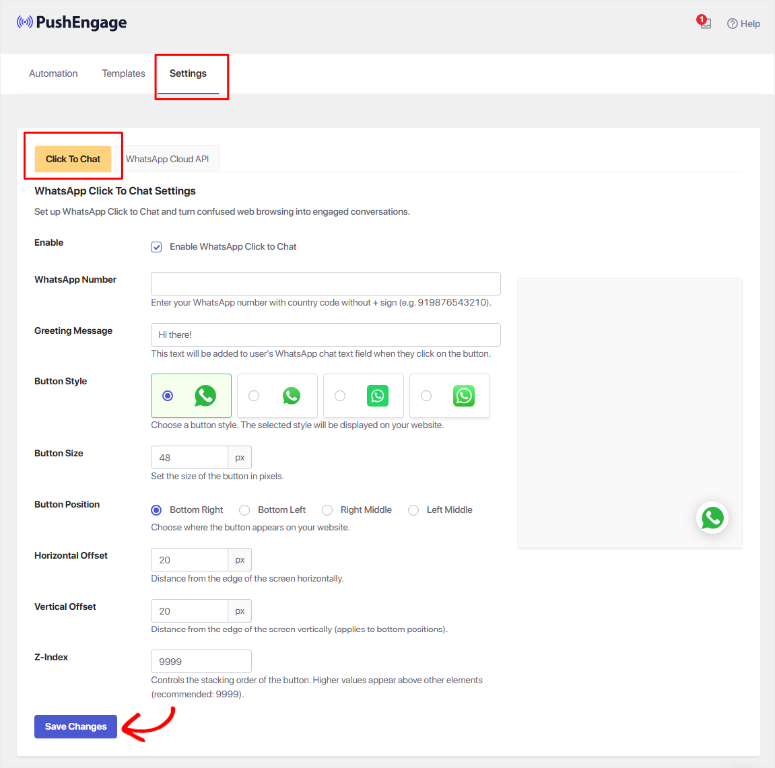
Task: Select the first button style radio
Action: pos(168,396)
